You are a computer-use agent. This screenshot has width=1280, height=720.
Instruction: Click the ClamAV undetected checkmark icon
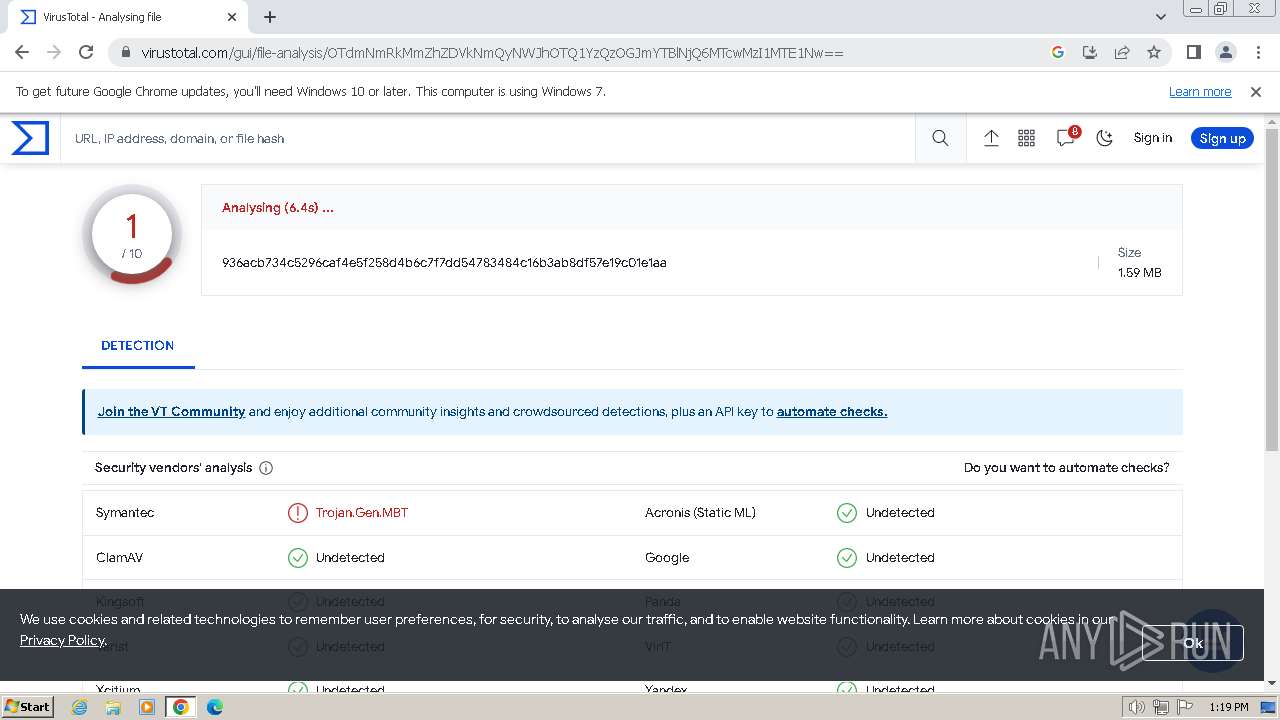(297, 558)
